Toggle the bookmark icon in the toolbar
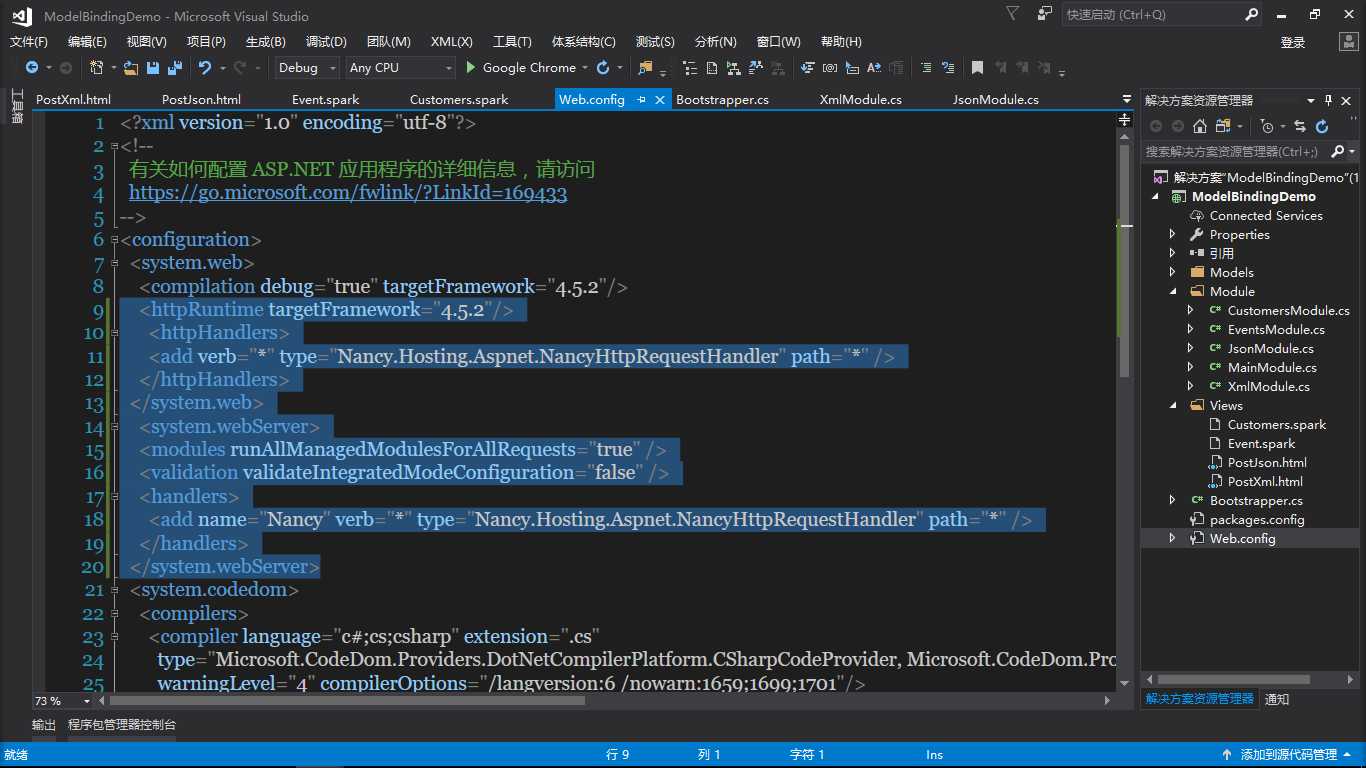Screen dimensions: 1366x768 tap(976, 68)
